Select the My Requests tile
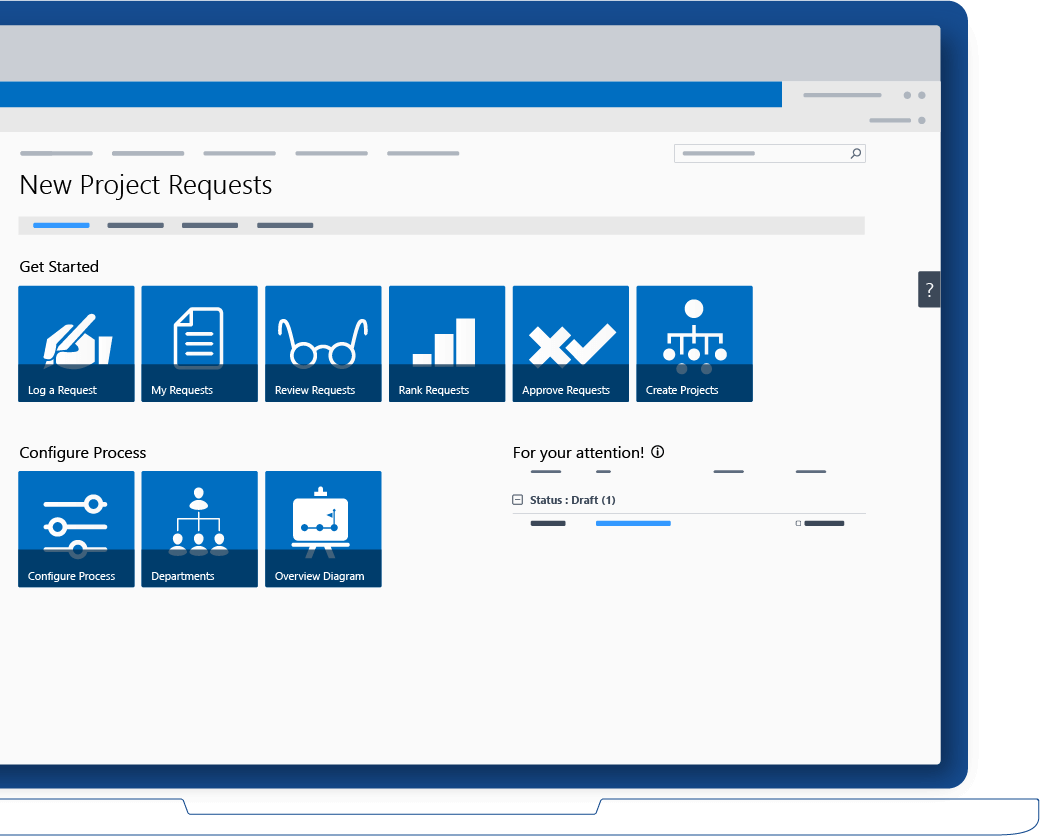 tap(199, 343)
